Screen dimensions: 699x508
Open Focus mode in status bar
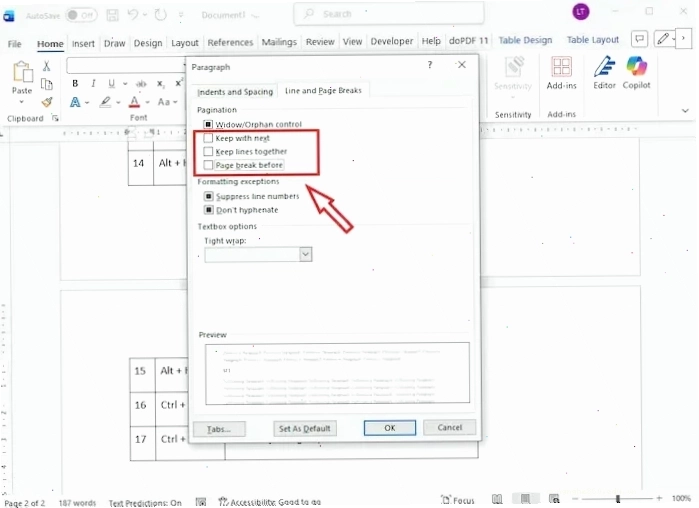[458, 500]
